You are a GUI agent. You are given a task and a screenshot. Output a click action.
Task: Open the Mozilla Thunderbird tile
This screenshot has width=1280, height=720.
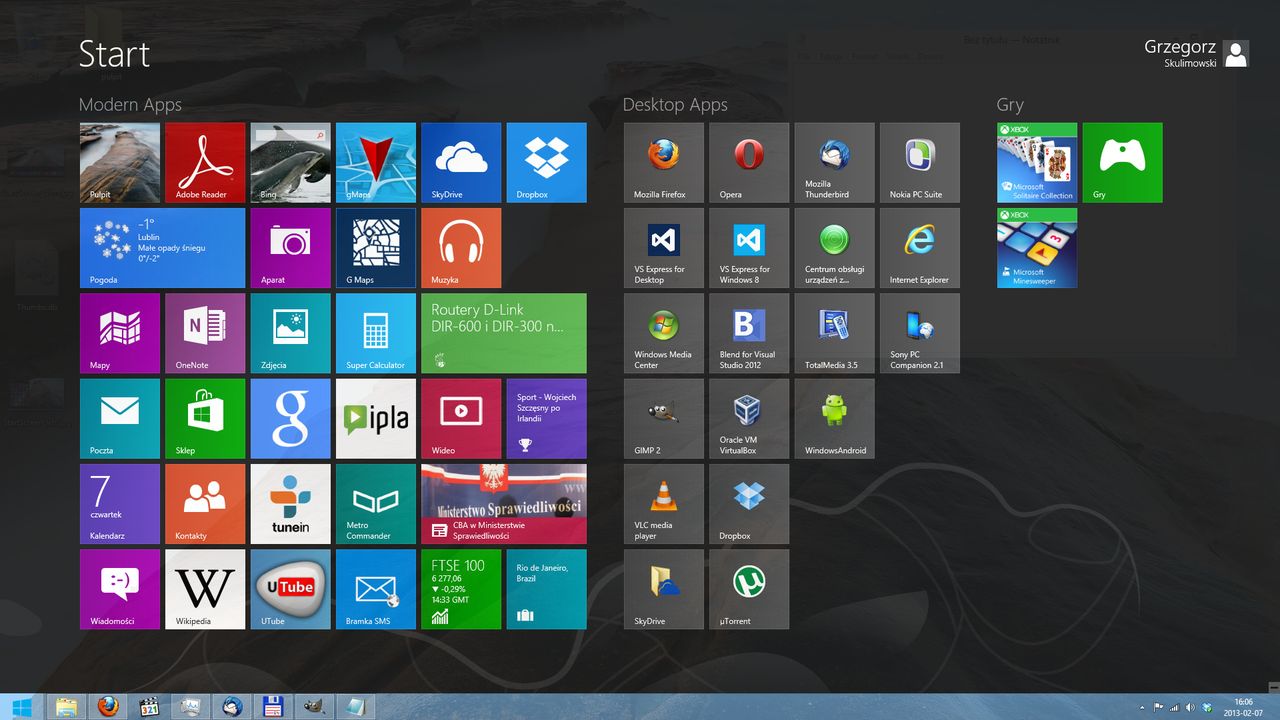tap(835, 163)
